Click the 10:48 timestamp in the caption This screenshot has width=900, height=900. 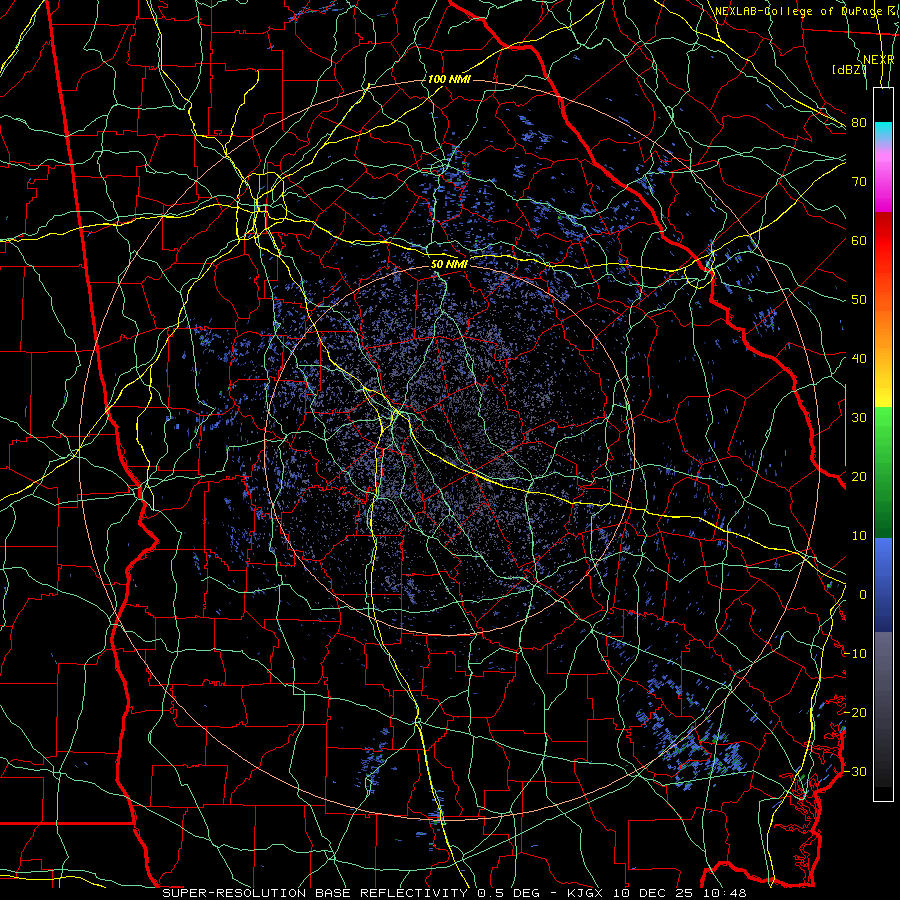point(726,893)
